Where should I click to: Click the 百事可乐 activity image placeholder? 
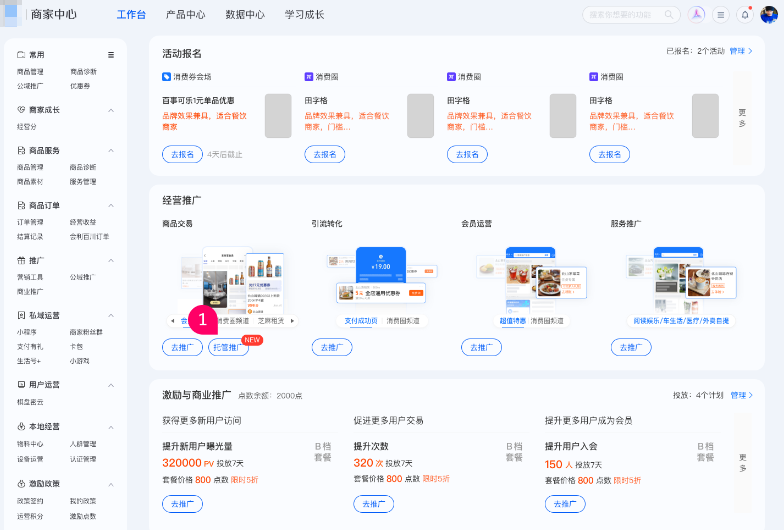278,116
